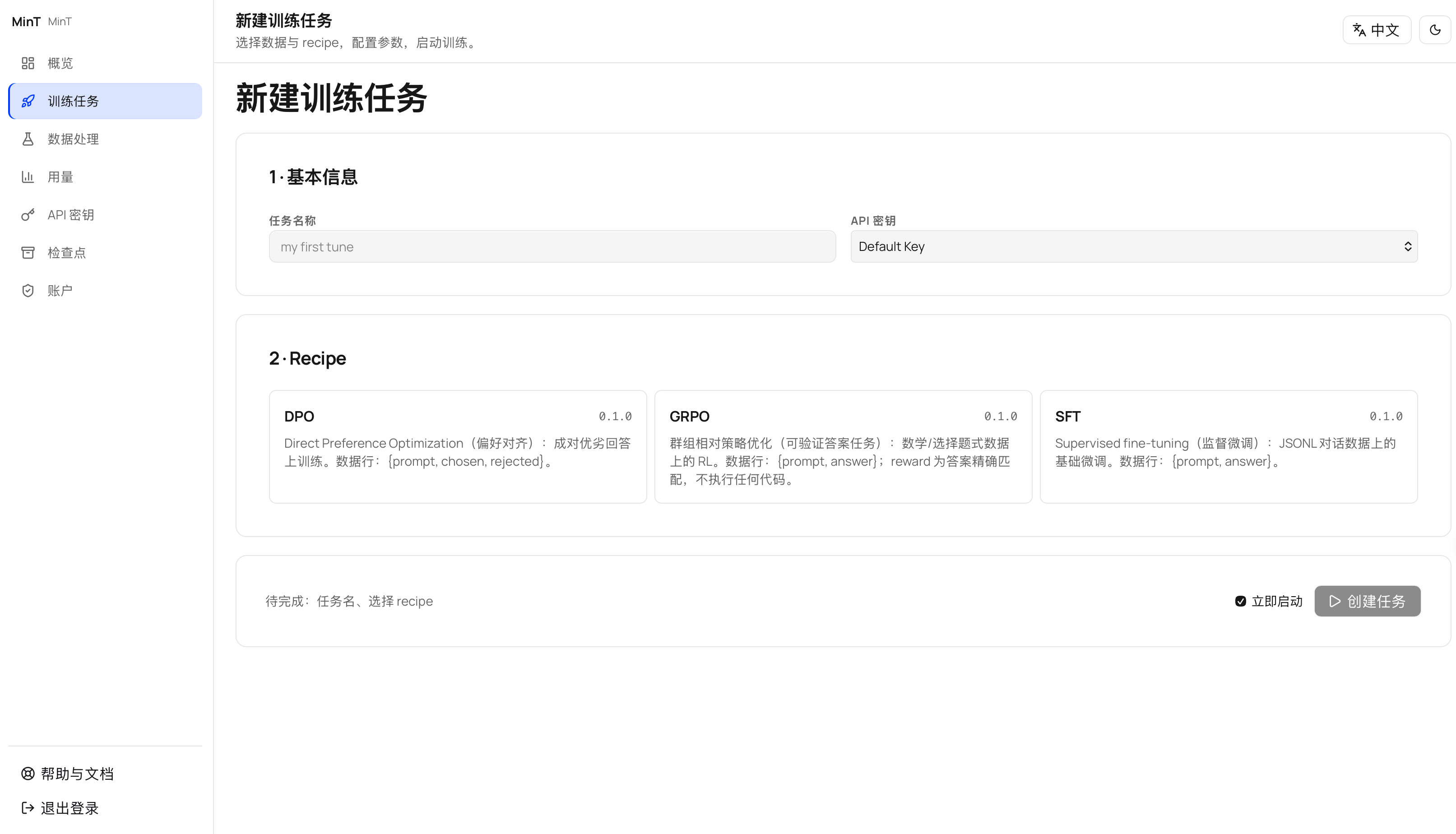The image size is (1456, 834).
Task: Click the 0.1.0 version on DPO card
Action: [615, 417]
